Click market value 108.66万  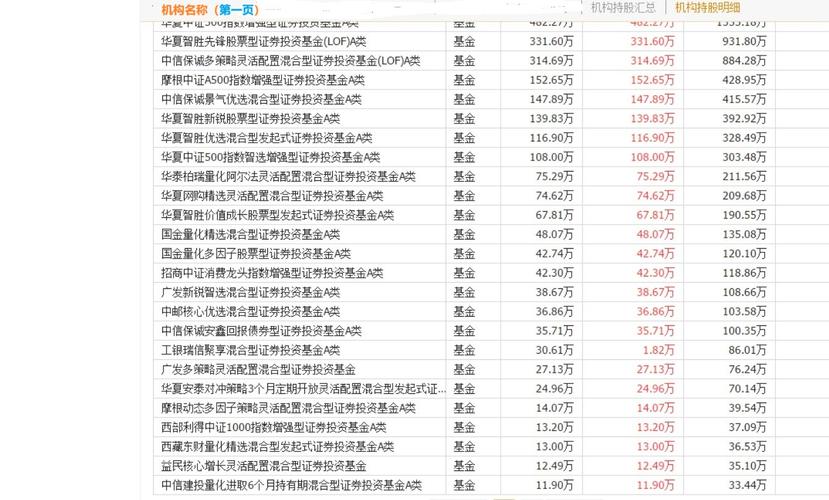coord(744,292)
